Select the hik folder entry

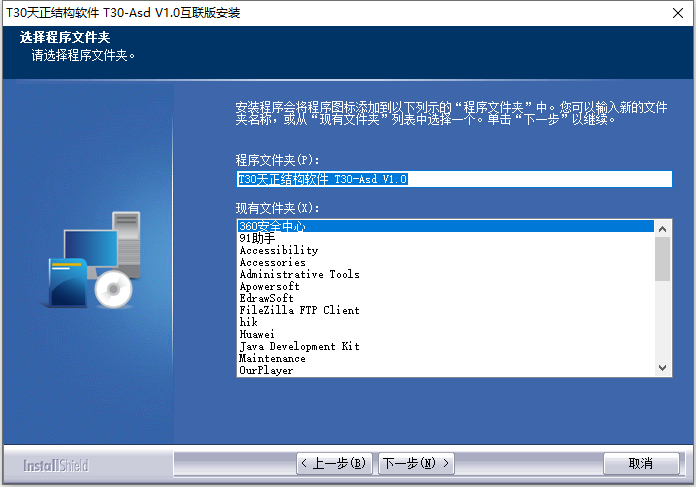[x=446, y=322]
